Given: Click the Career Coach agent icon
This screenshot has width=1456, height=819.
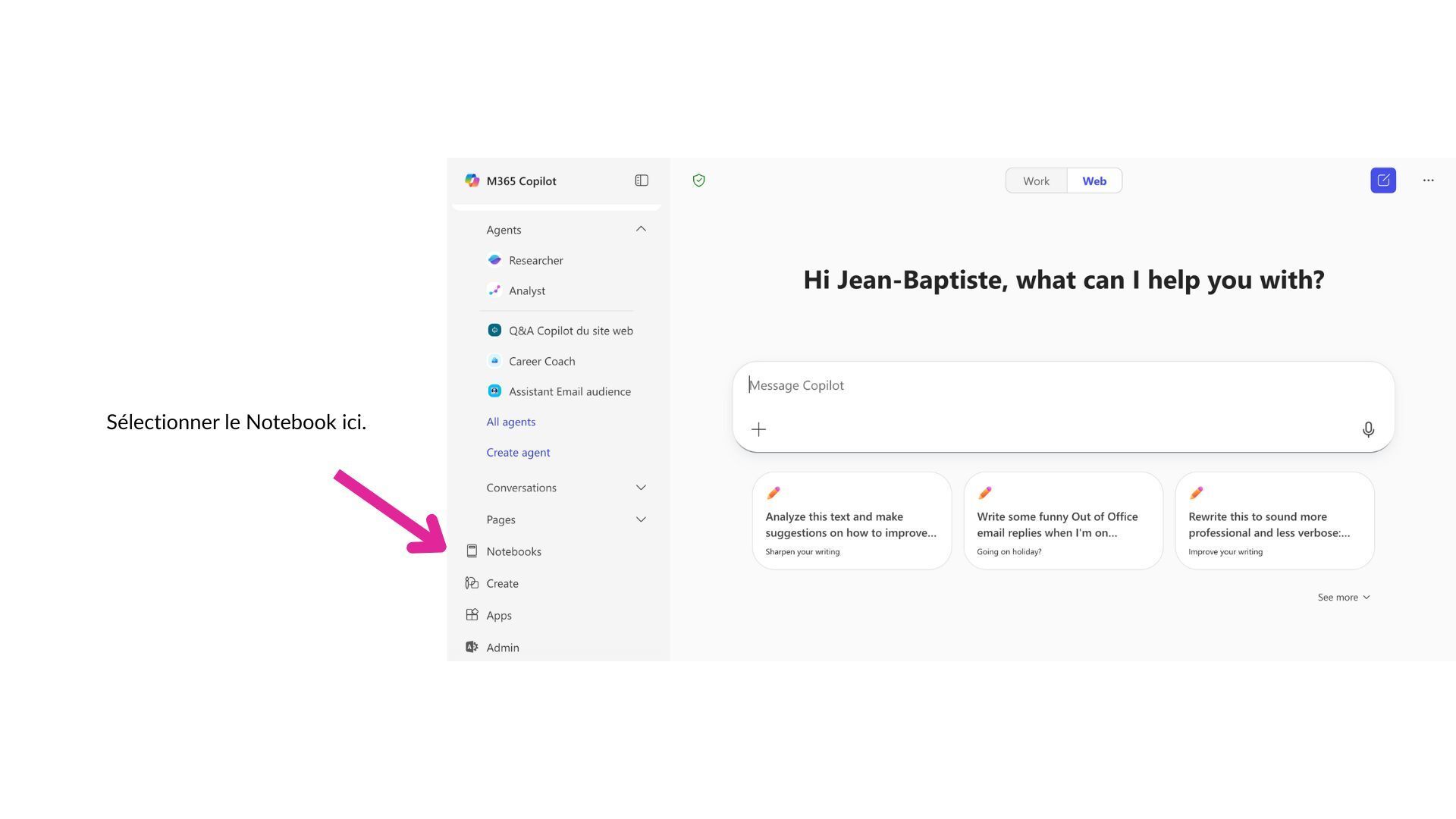Looking at the screenshot, I should (x=494, y=361).
